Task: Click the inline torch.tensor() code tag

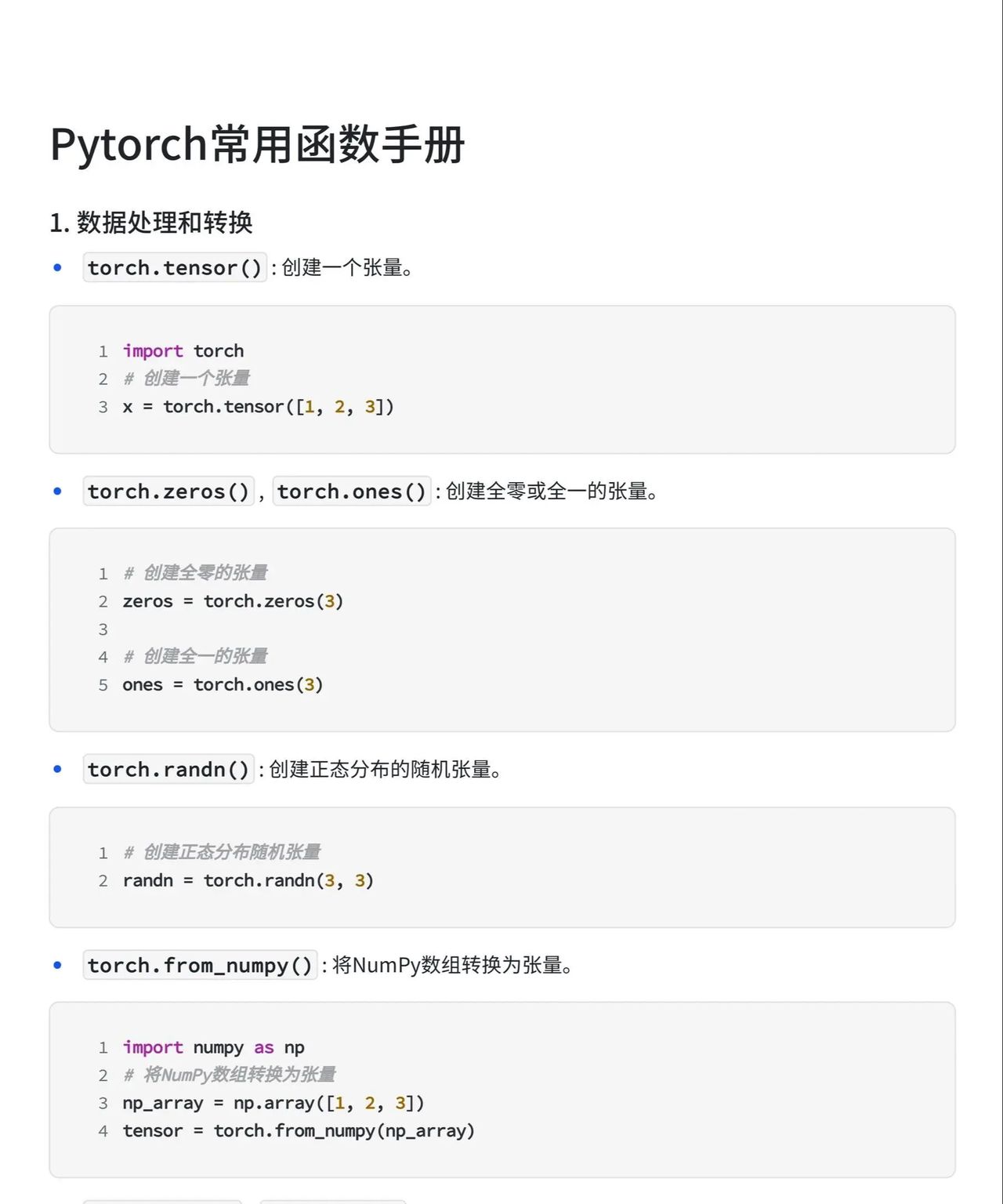Action: (175, 268)
